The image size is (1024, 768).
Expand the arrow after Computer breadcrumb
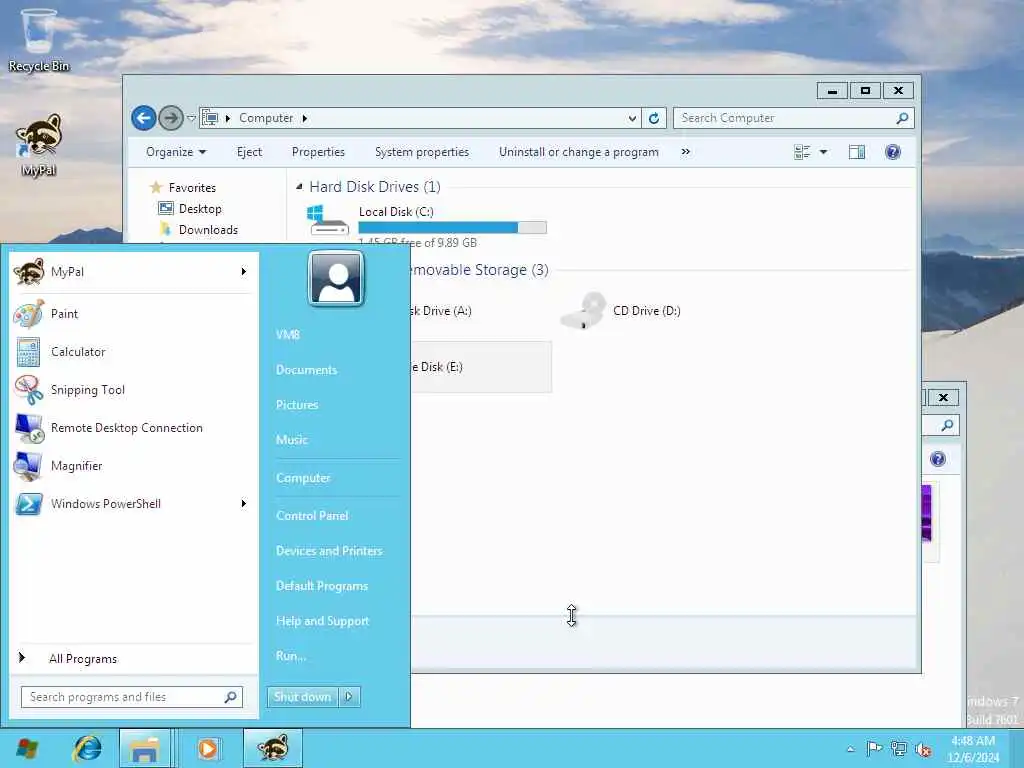[305, 118]
